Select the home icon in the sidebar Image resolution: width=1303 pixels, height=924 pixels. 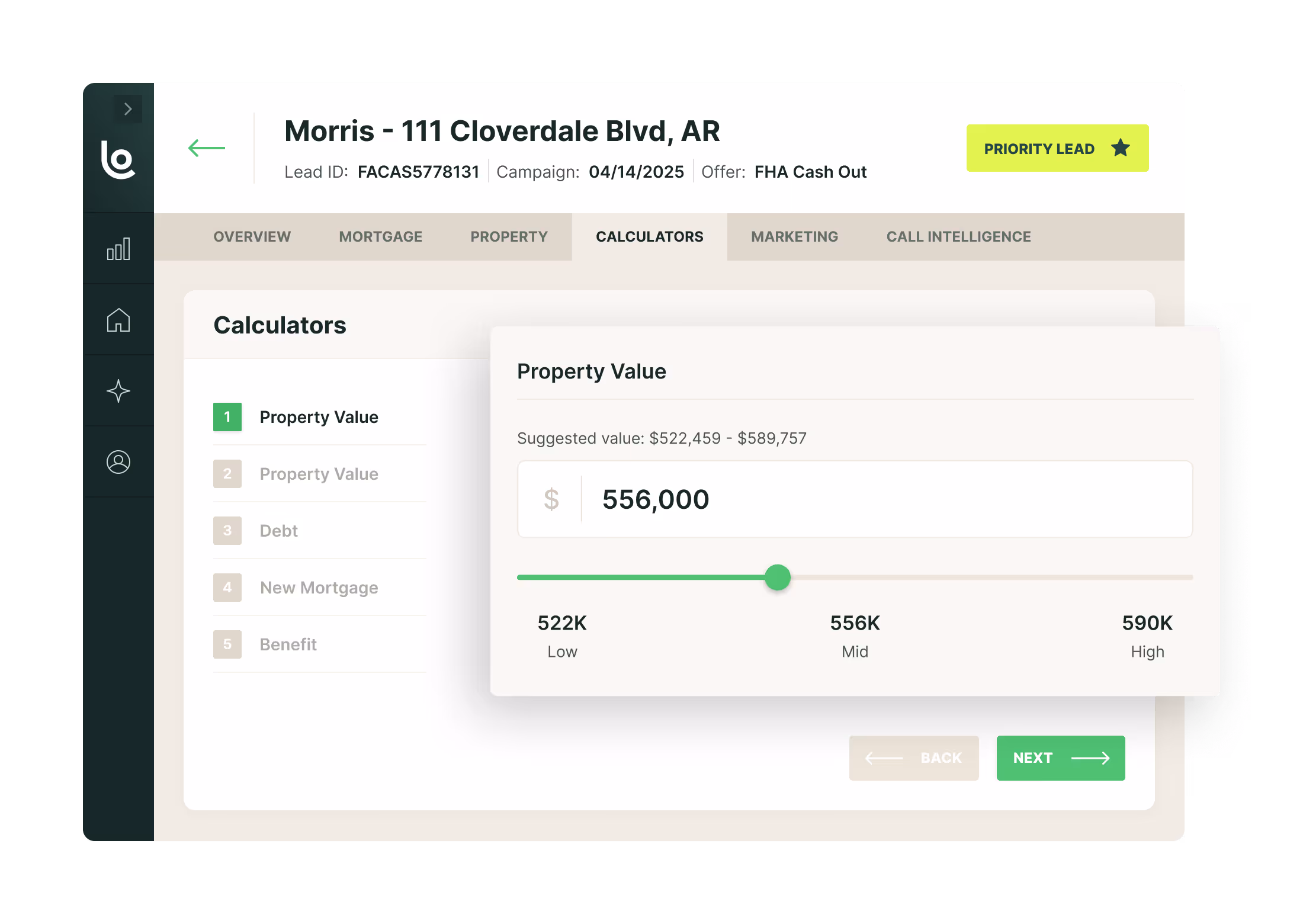(x=118, y=320)
